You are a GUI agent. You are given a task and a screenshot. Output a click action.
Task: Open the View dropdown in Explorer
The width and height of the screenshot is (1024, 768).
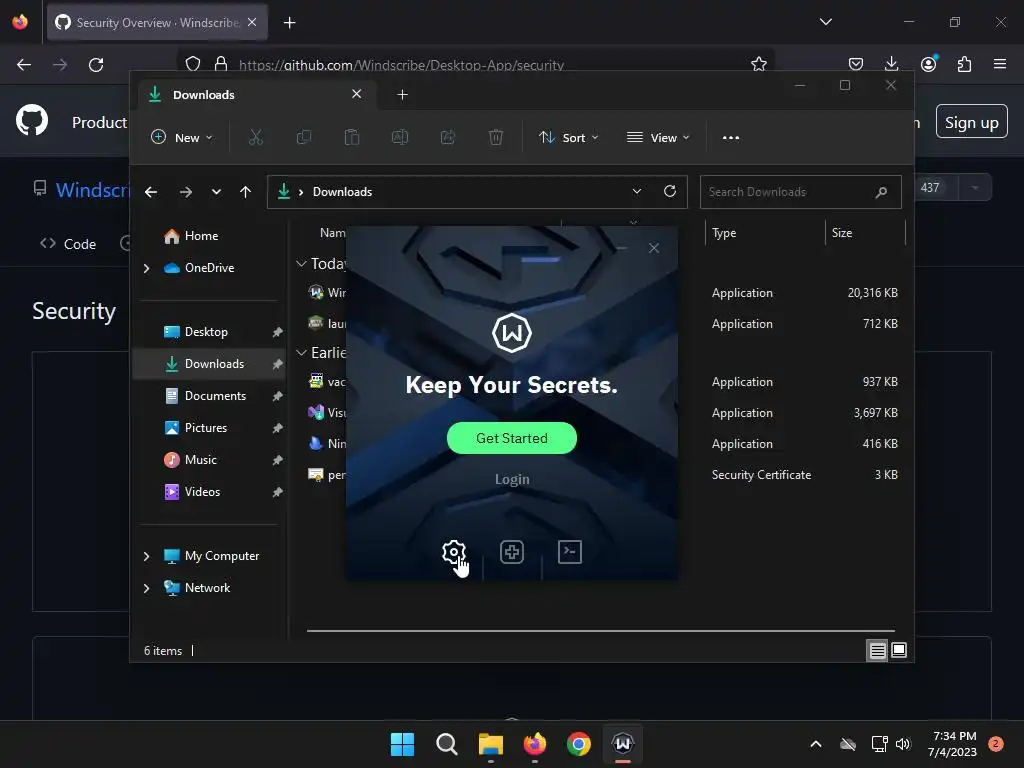[x=658, y=138]
